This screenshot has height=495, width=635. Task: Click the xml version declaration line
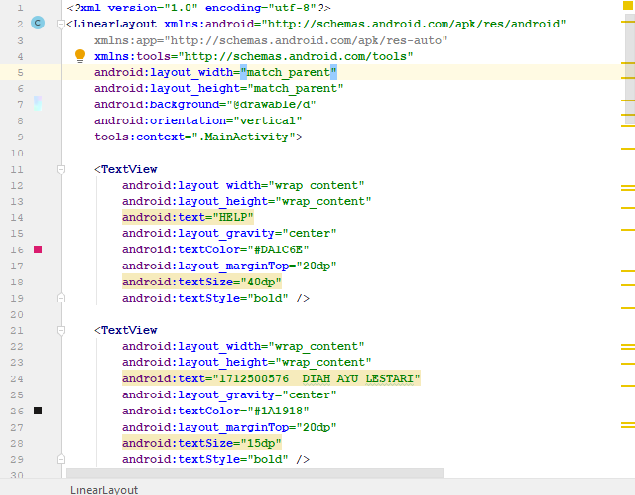tap(198, 8)
